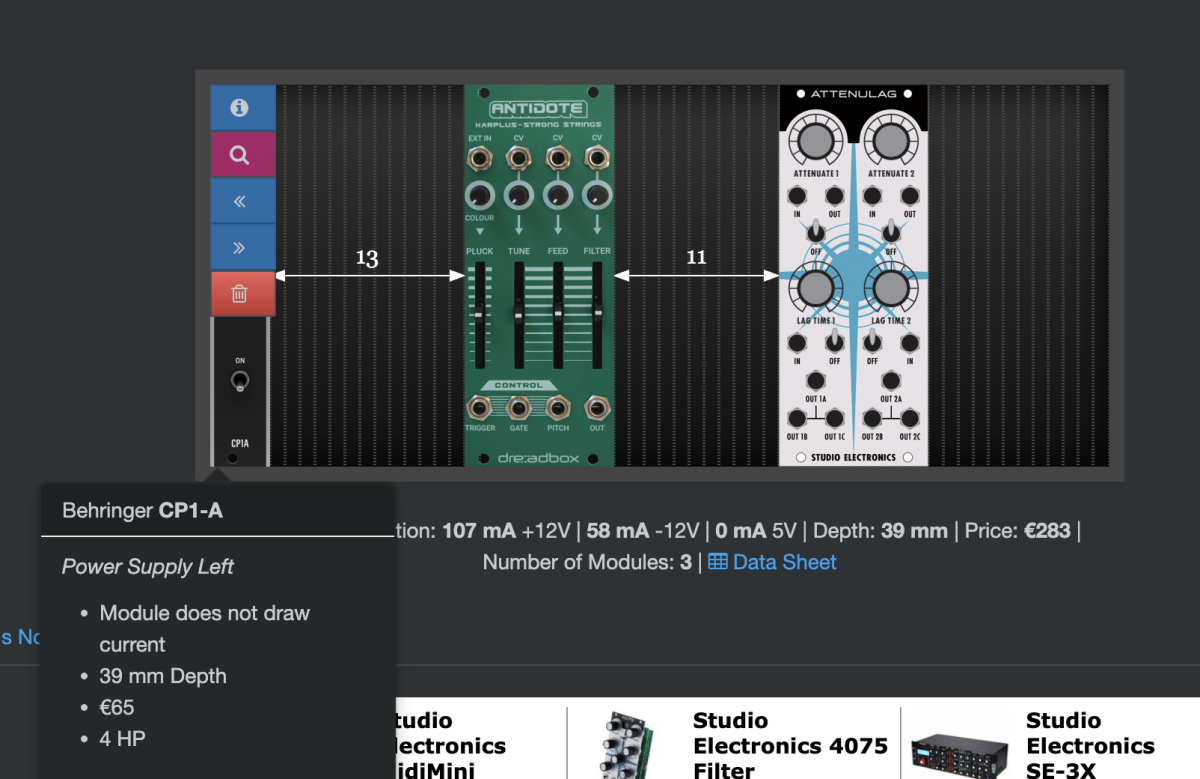This screenshot has width=1200, height=779.
Task: Click the Antidote GATE jack
Action: click(519, 407)
